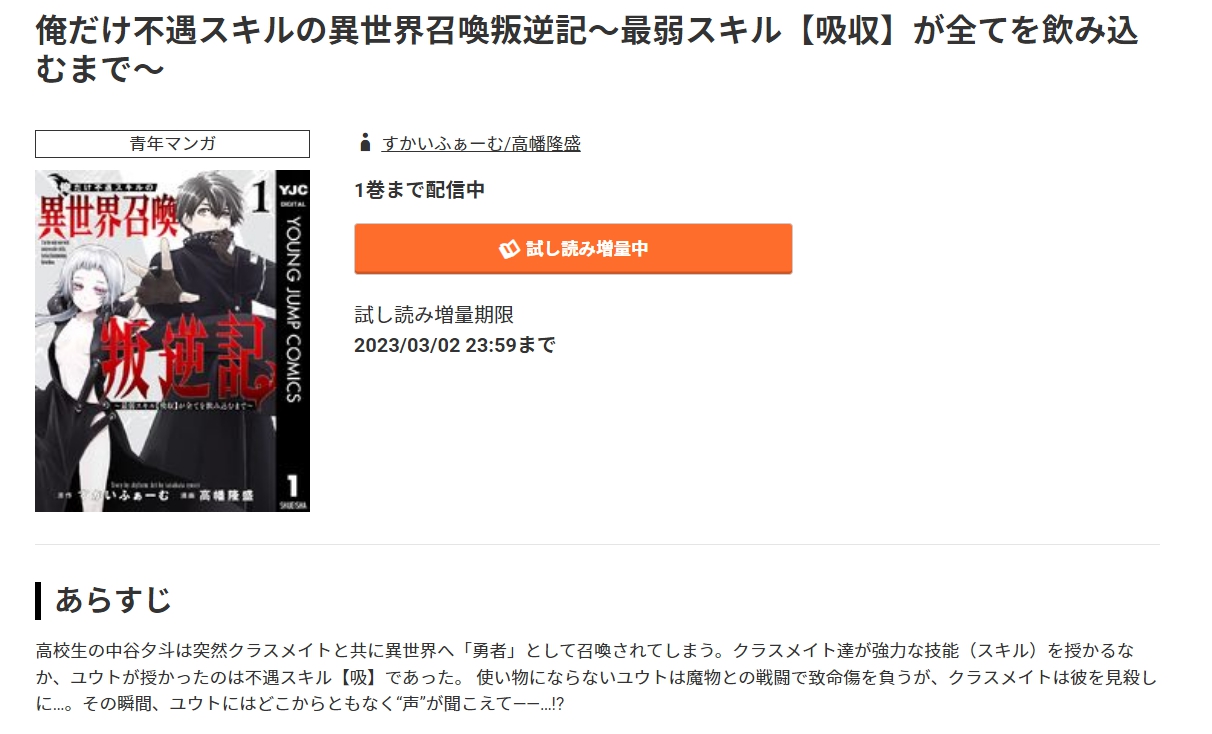The width and height of the screenshot is (1212, 734).
Task: Open the すかいふぁーむ/高幡隆盛 author link
Action: point(481,143)
